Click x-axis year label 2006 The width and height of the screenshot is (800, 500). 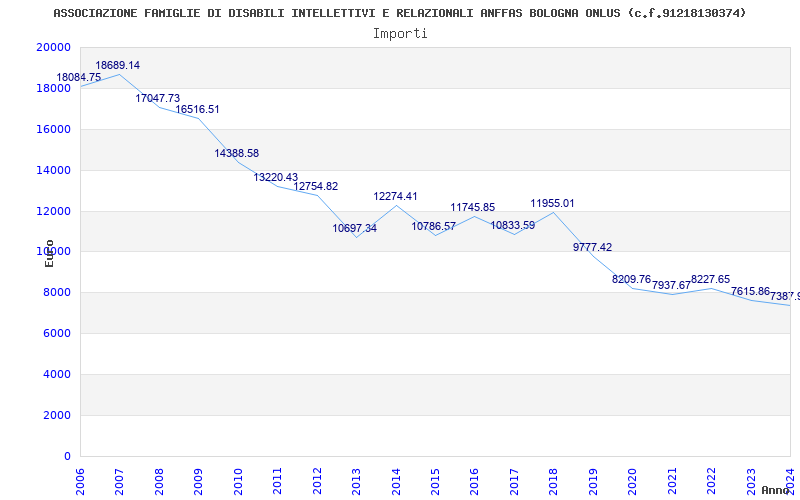pyautogui.click(x=80, y=482)
